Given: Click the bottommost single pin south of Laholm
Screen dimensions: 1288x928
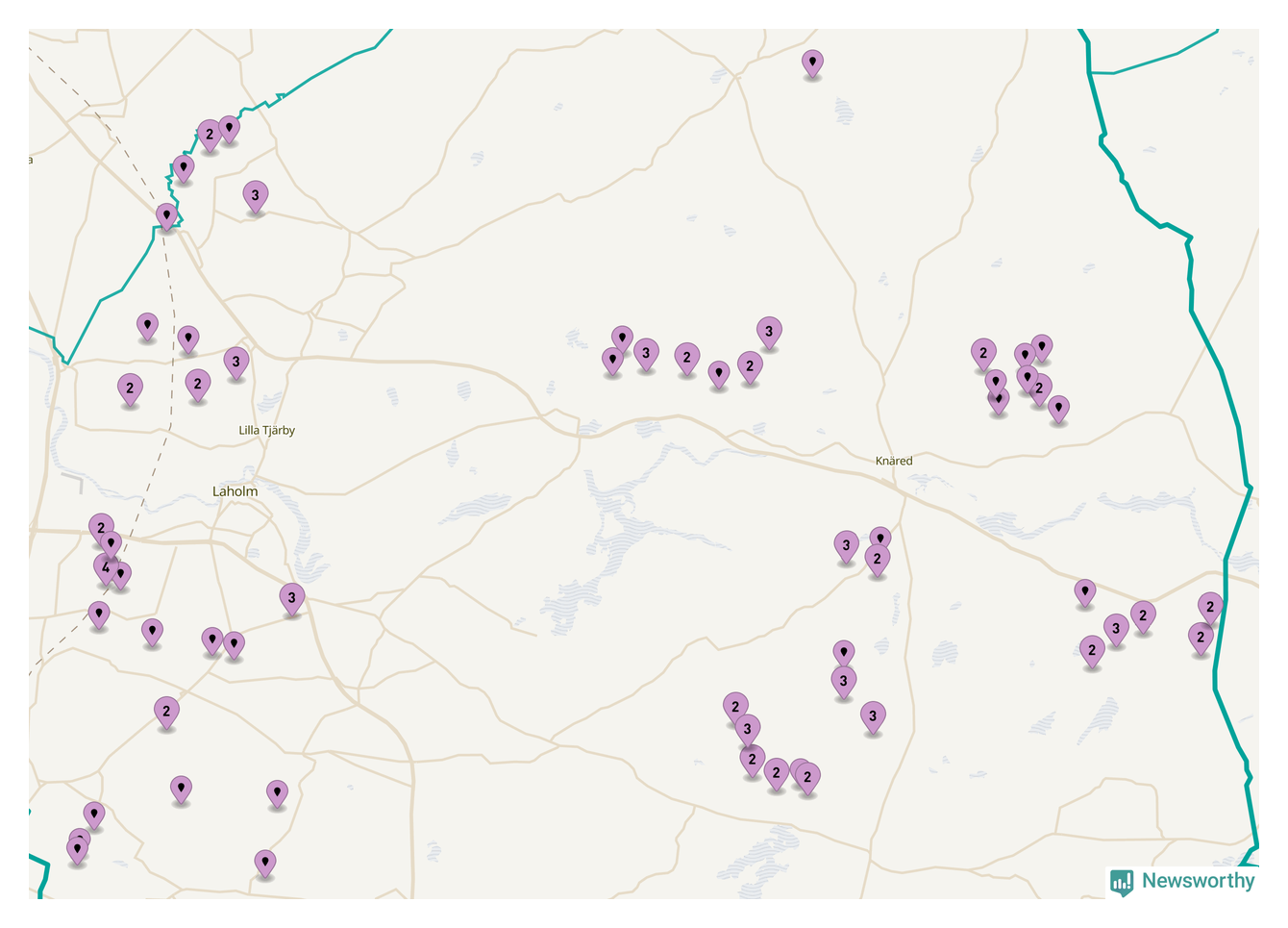Looking at the screenshot, I should coord(265,863).
